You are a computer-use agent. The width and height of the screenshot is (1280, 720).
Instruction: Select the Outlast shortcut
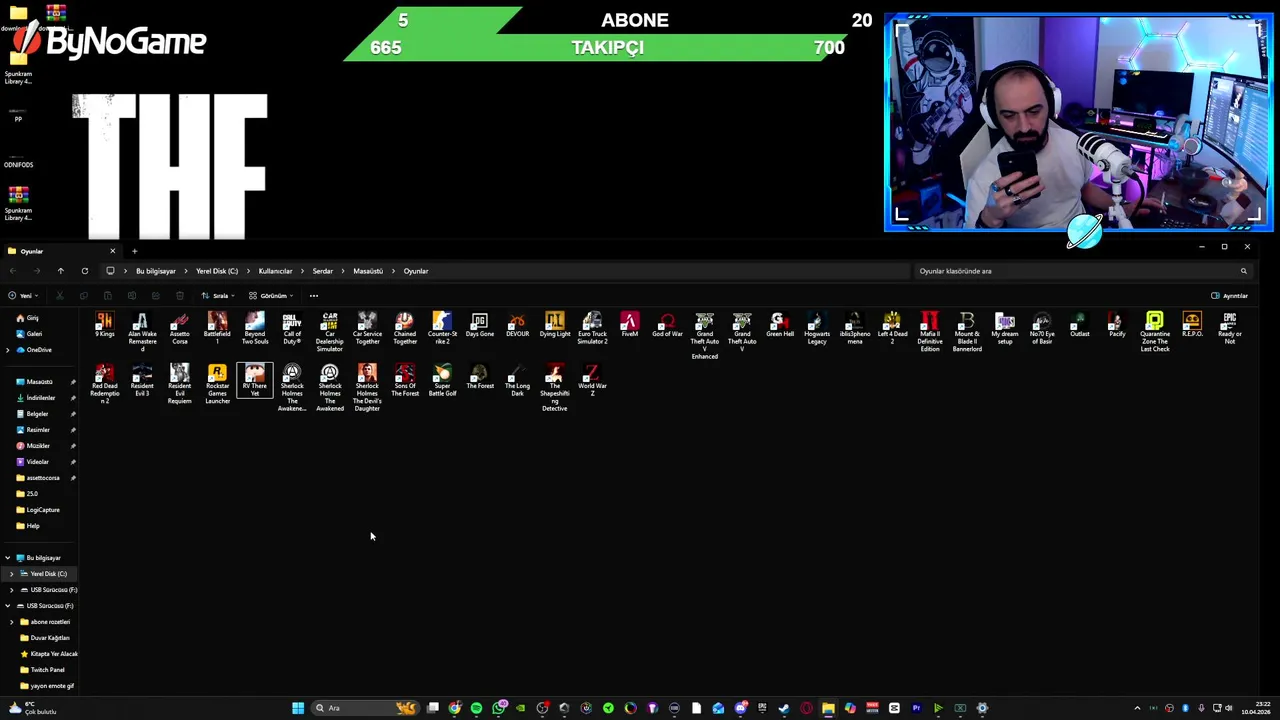[1080, 326]
